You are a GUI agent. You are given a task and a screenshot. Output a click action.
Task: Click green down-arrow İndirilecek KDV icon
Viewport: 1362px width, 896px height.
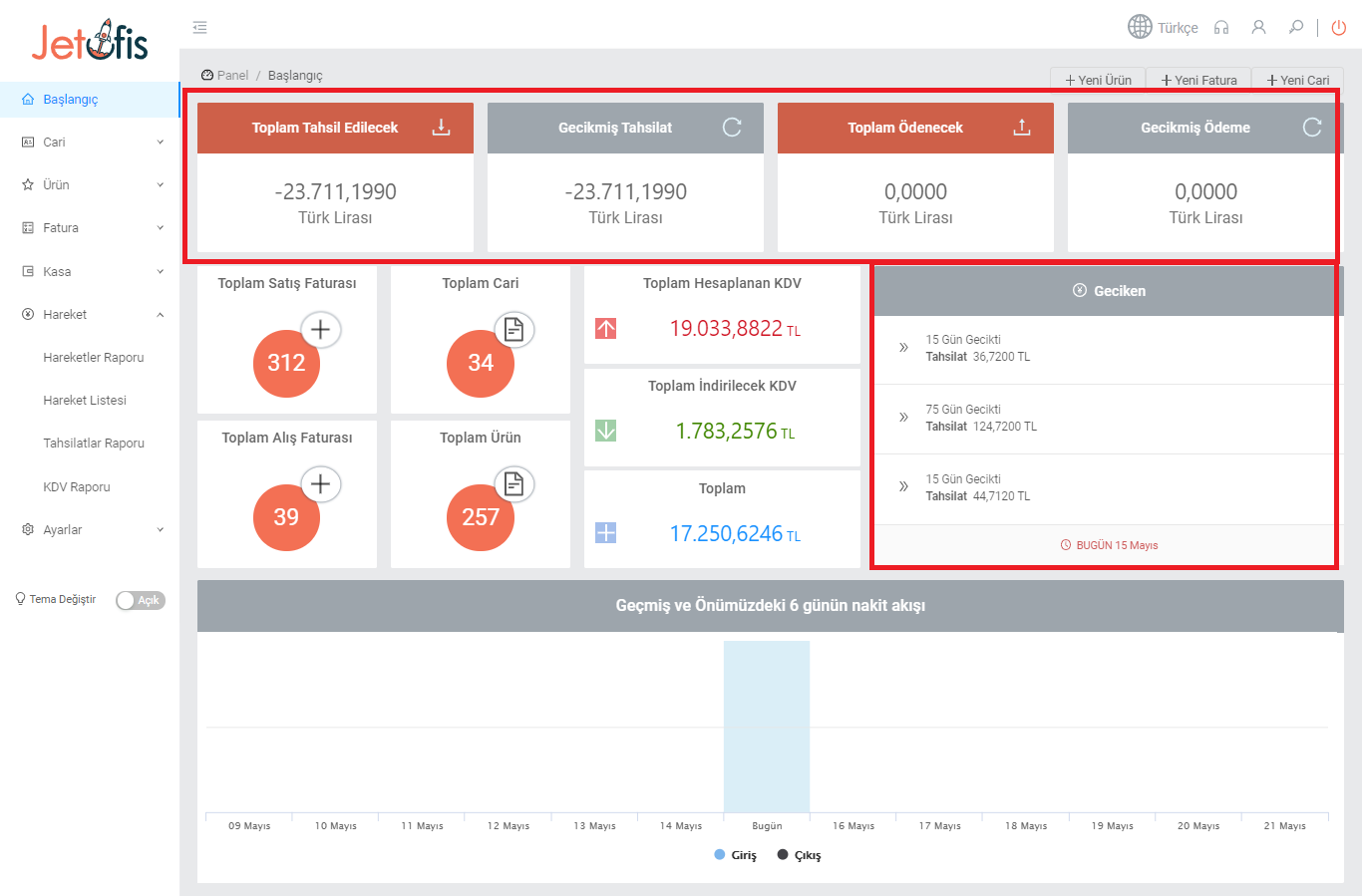pos(605,431)
